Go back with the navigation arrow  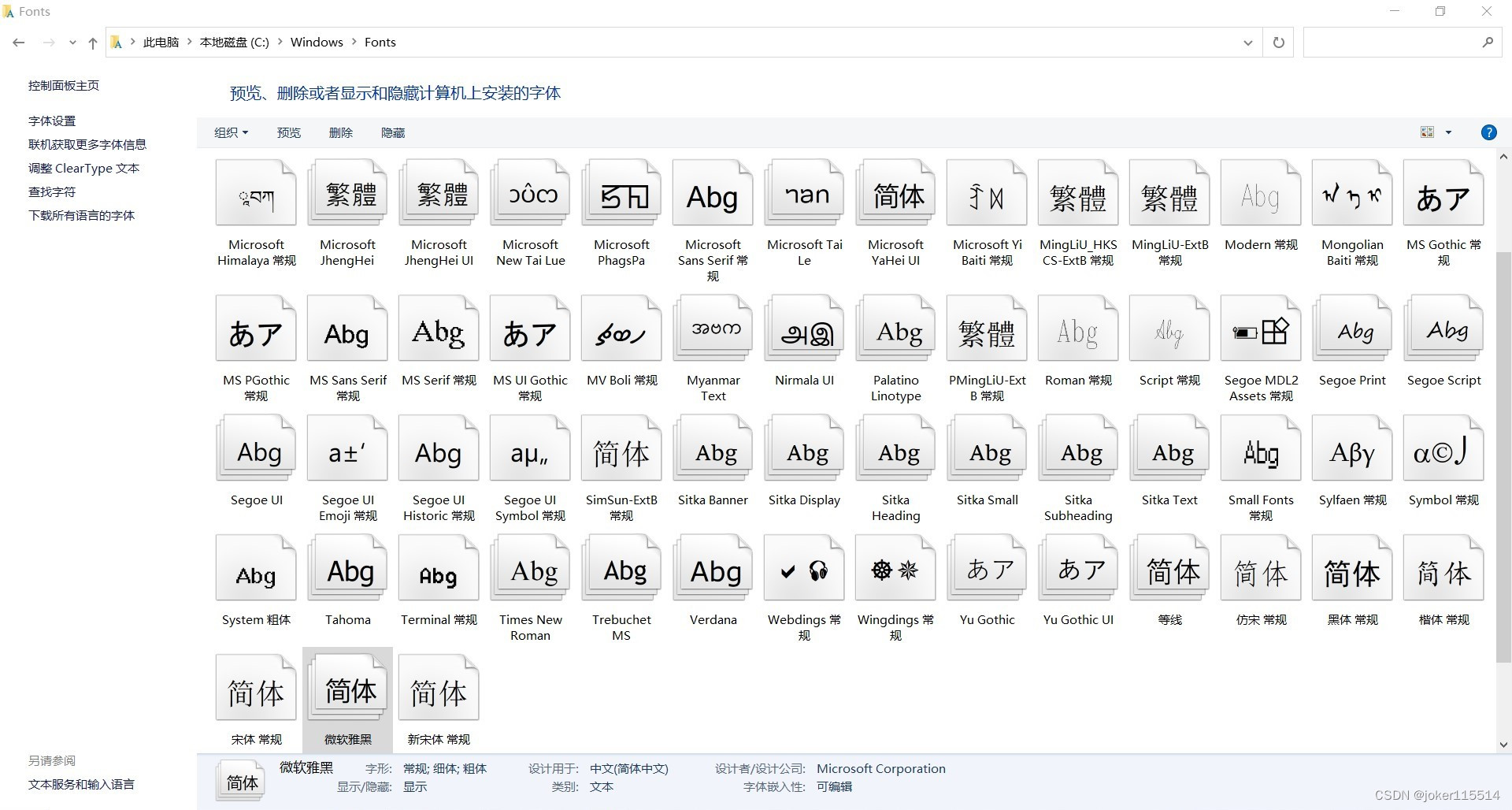click(x=19, y=43)
